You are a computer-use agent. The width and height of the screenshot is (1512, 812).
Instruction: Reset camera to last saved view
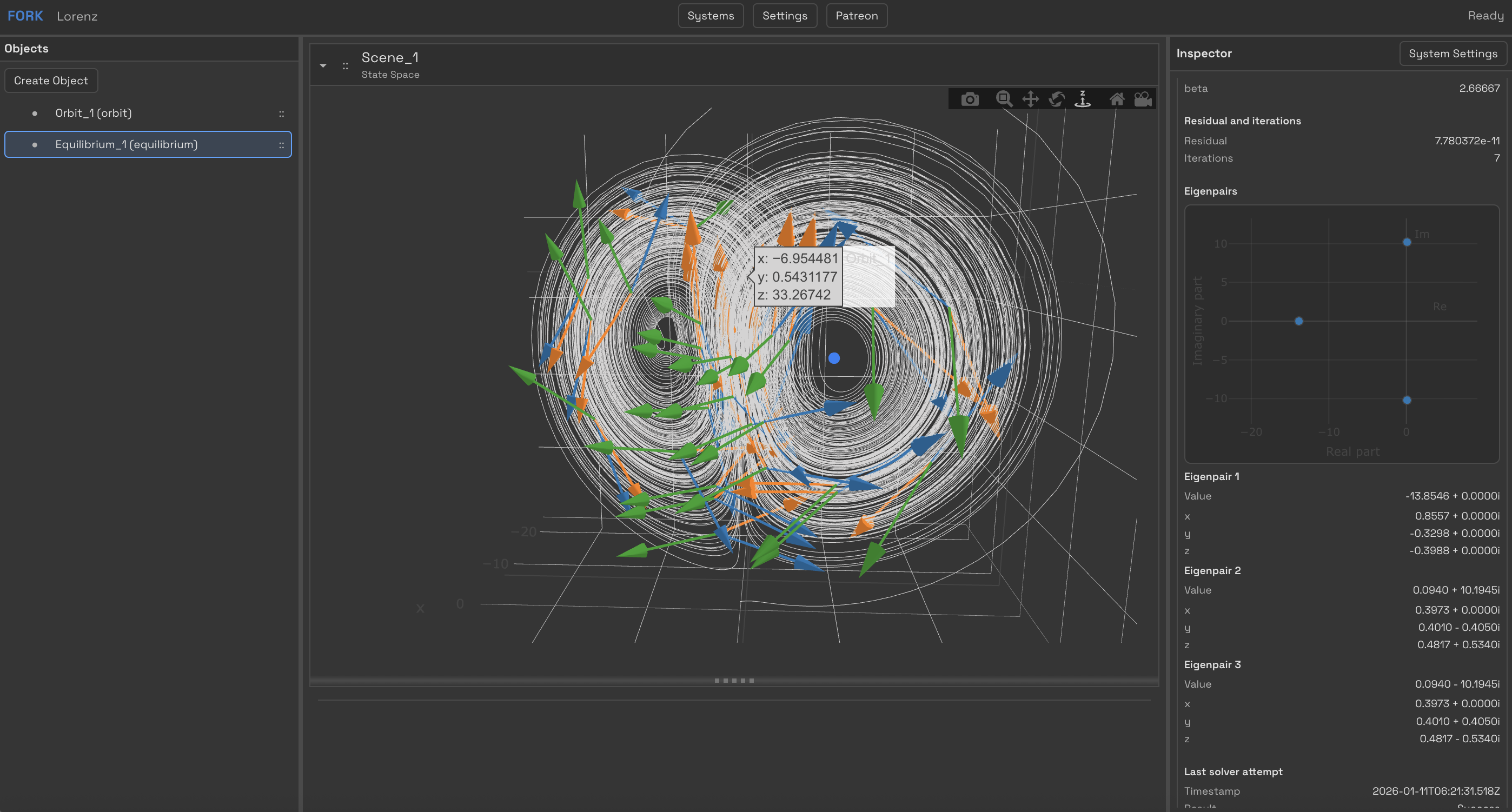click(x=1143, y=99)
